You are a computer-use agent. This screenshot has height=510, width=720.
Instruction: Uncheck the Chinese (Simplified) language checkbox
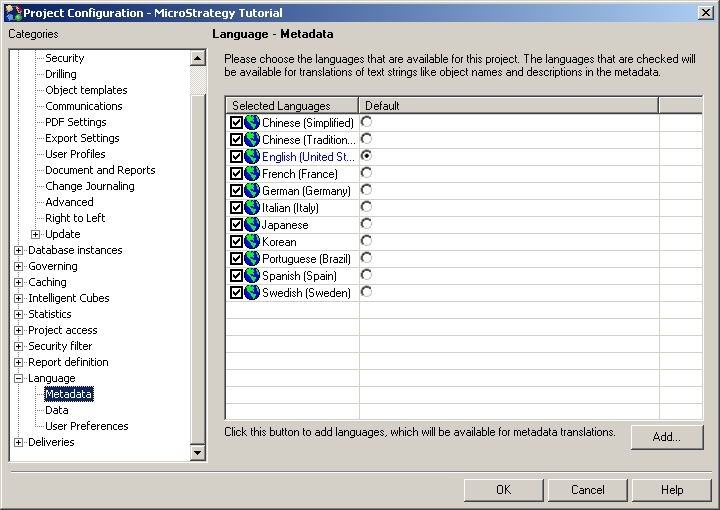tap(236, 123)
